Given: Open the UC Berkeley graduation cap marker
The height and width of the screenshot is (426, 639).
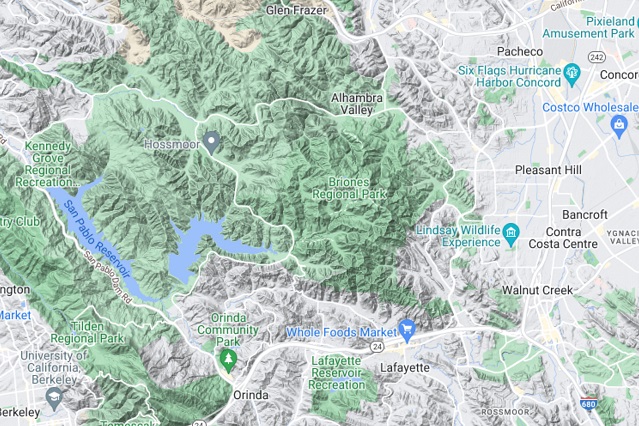Looking at the screenshot, I should coord(55,399).
